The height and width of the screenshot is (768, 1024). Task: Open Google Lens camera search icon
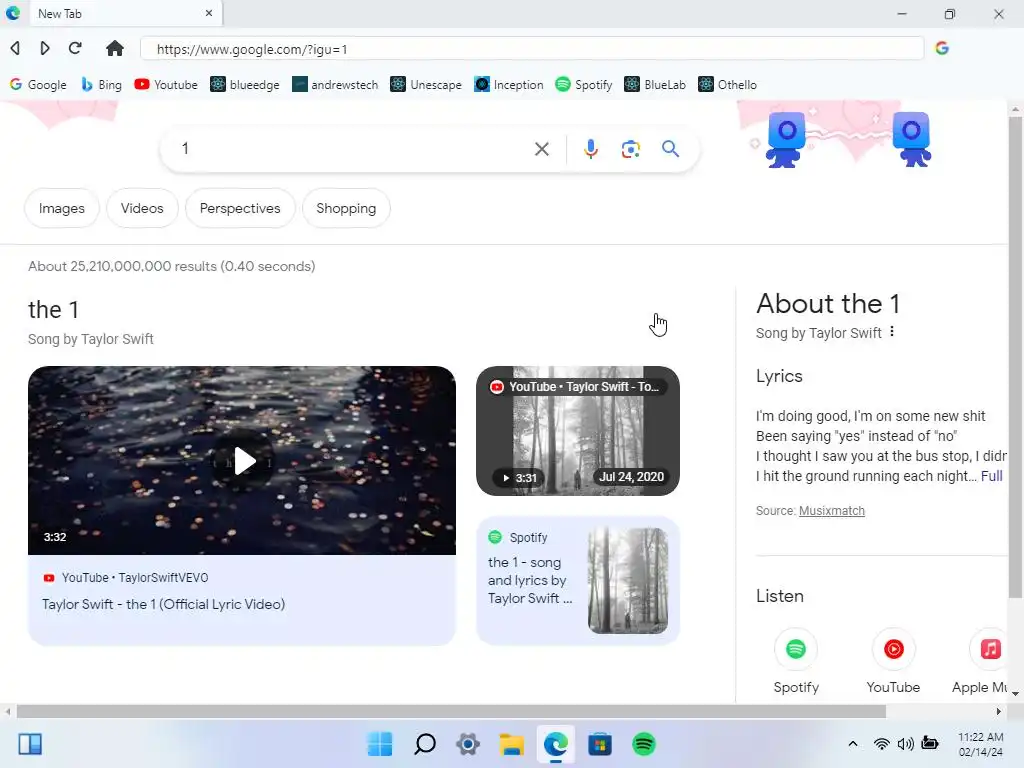coord(630,149)
